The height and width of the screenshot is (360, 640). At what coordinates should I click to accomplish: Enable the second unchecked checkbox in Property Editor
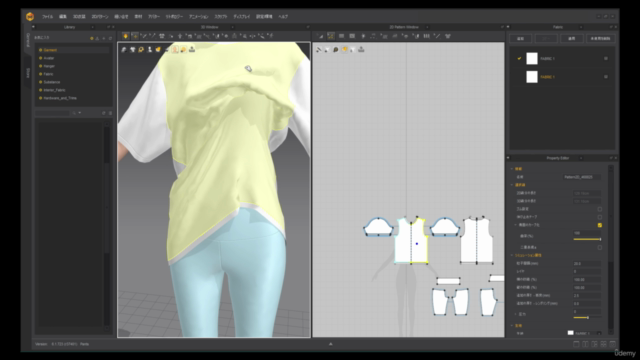[x=600, y=217]
